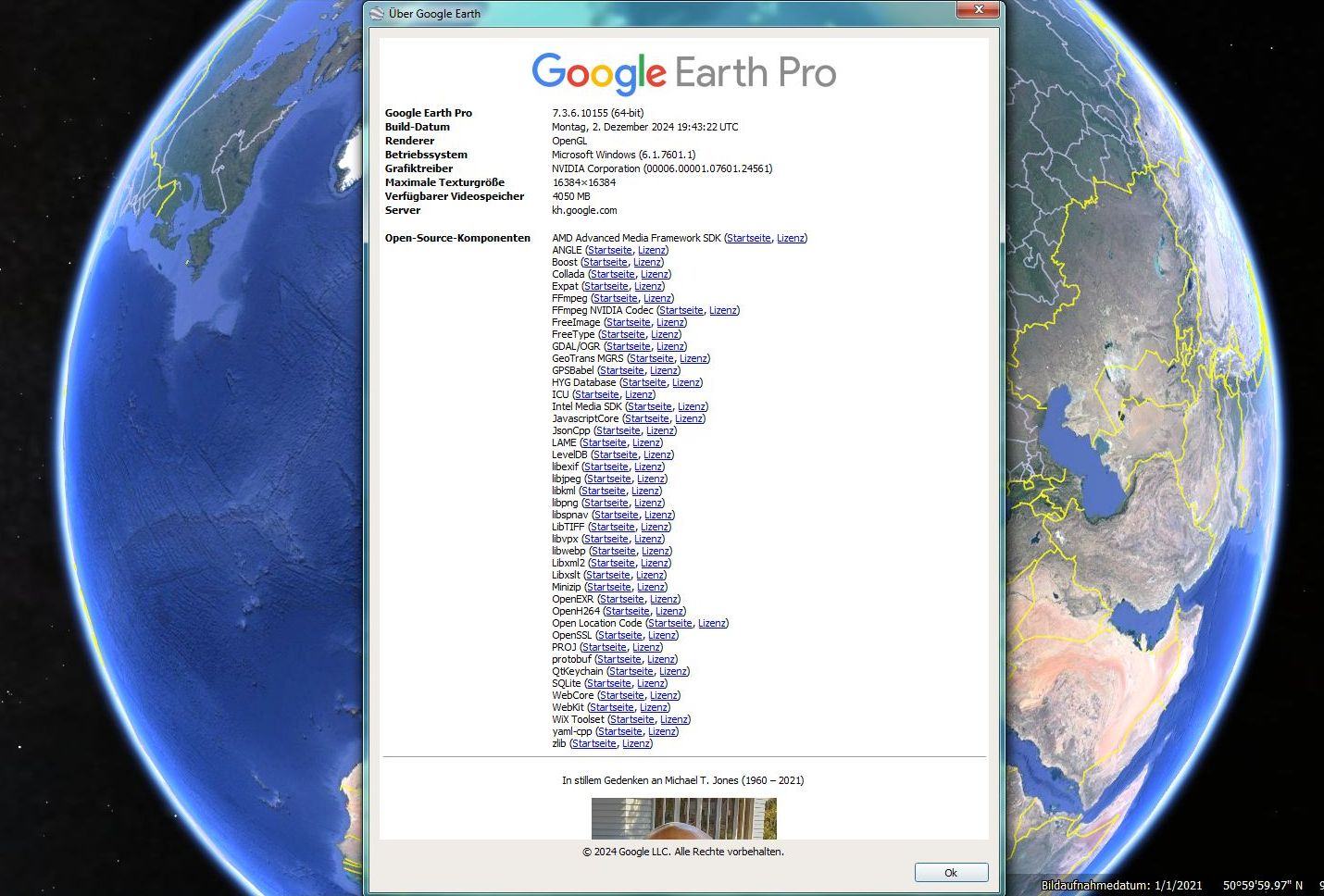Open WebKit Startseite link

(x=612, y=707)
